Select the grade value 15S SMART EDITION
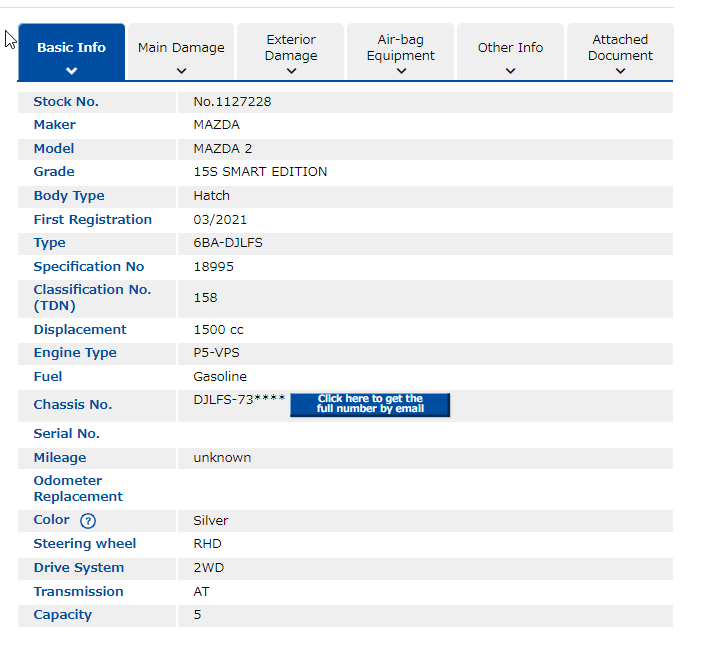The width and height of the screenshot is (711, 651). coord(260,172)
